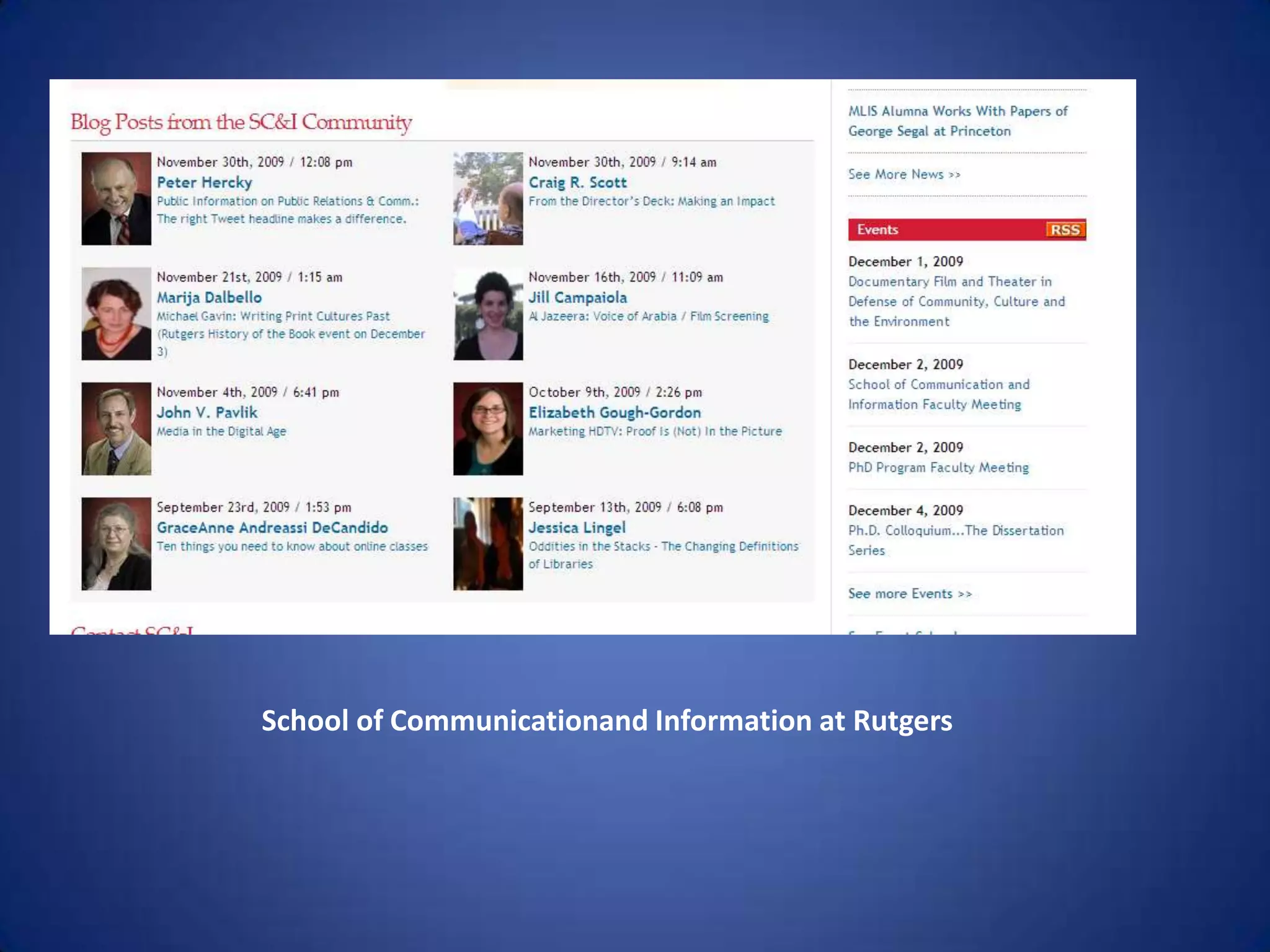The image size is (1270, 952).
Task: Click the red Events section header
Action: click(967, 230)
